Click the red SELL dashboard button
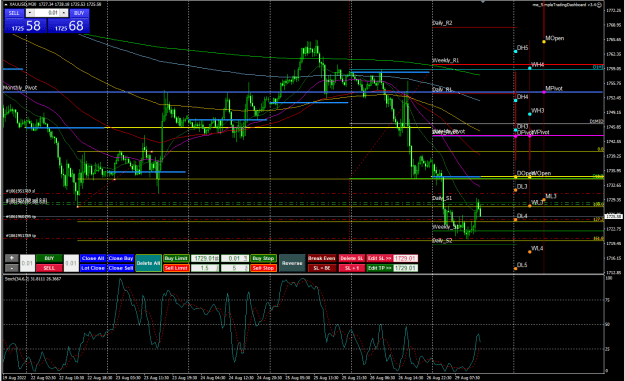The width and height of the screenshot is (625, 381). (x=49, y=268)
